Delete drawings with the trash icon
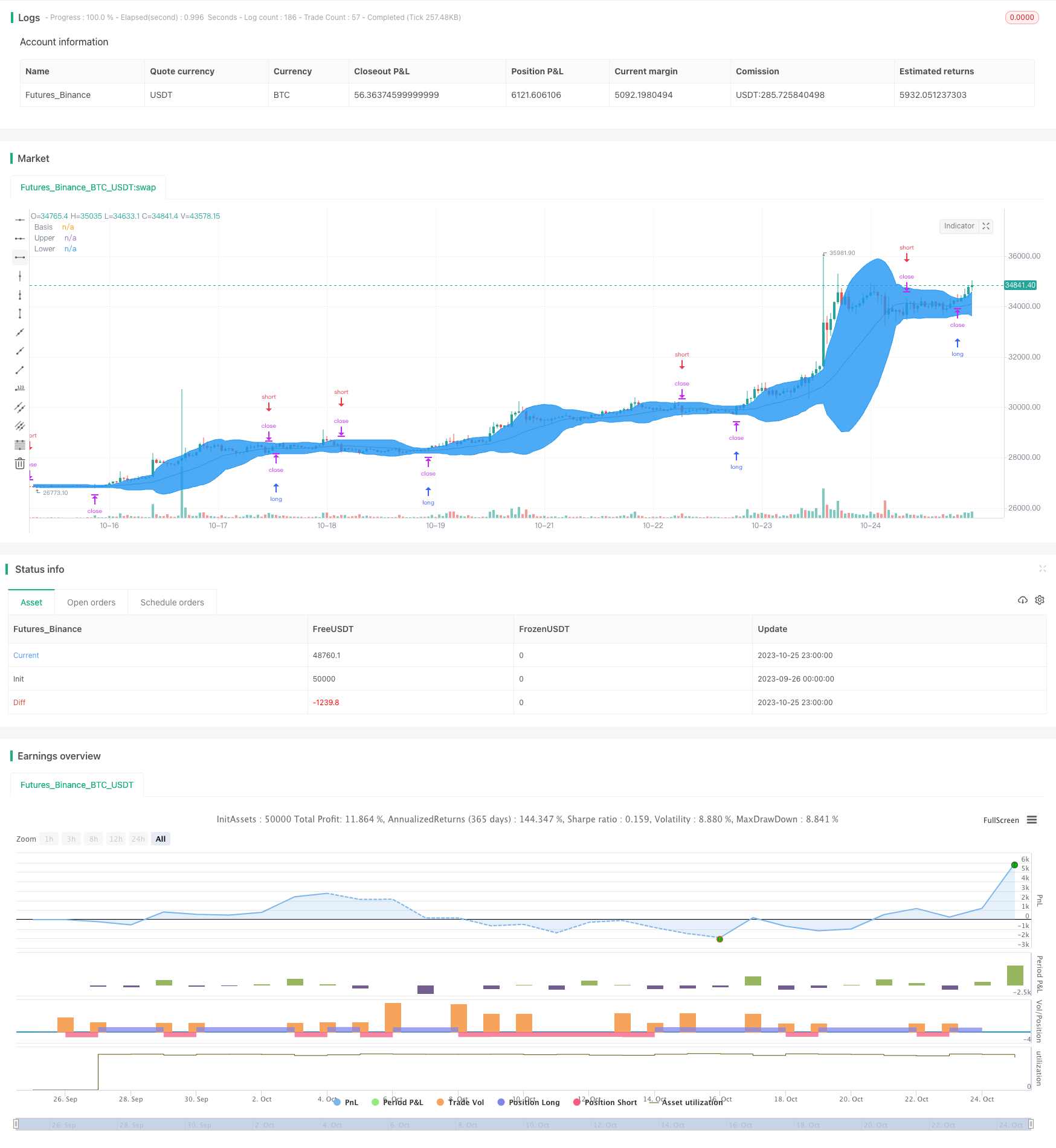 [20, 463]
